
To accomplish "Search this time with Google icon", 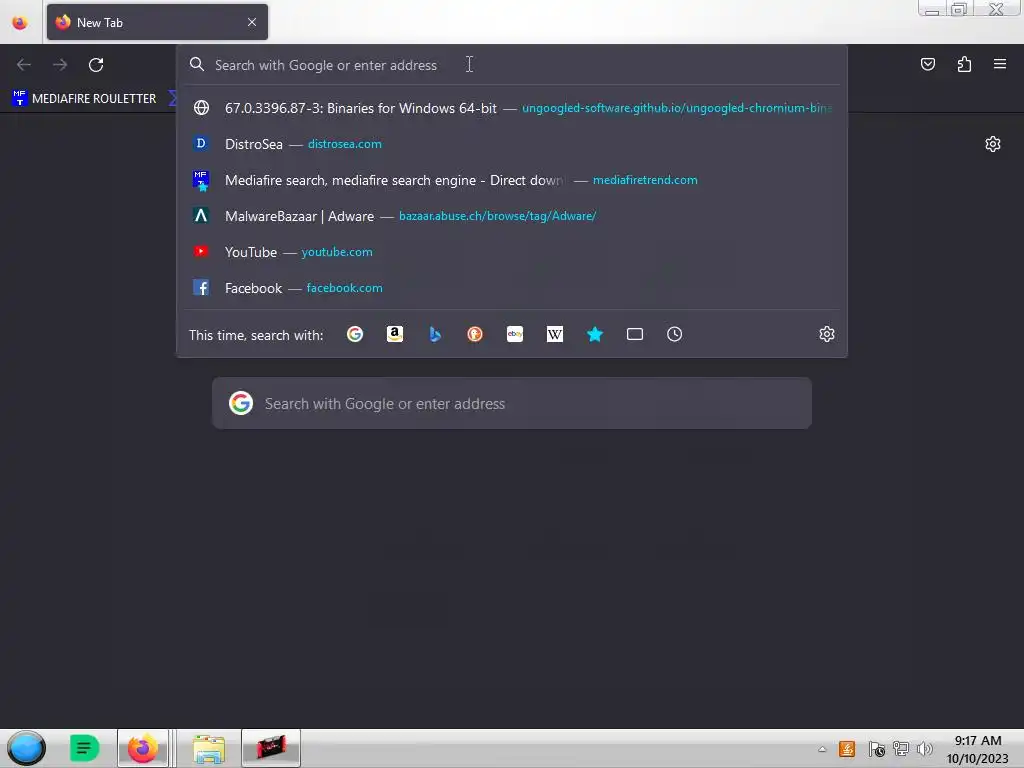I will coord(355,334).
